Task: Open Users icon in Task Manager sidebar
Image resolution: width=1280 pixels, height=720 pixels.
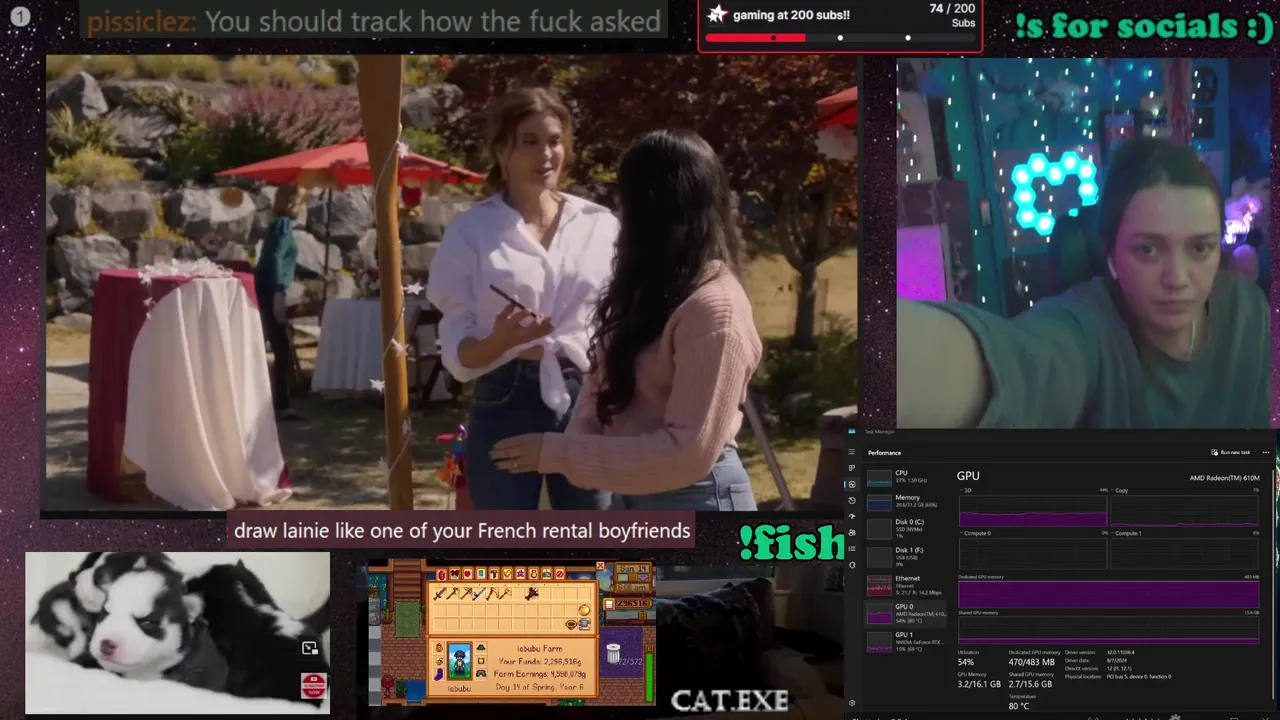Action: (x=852, y=533)
